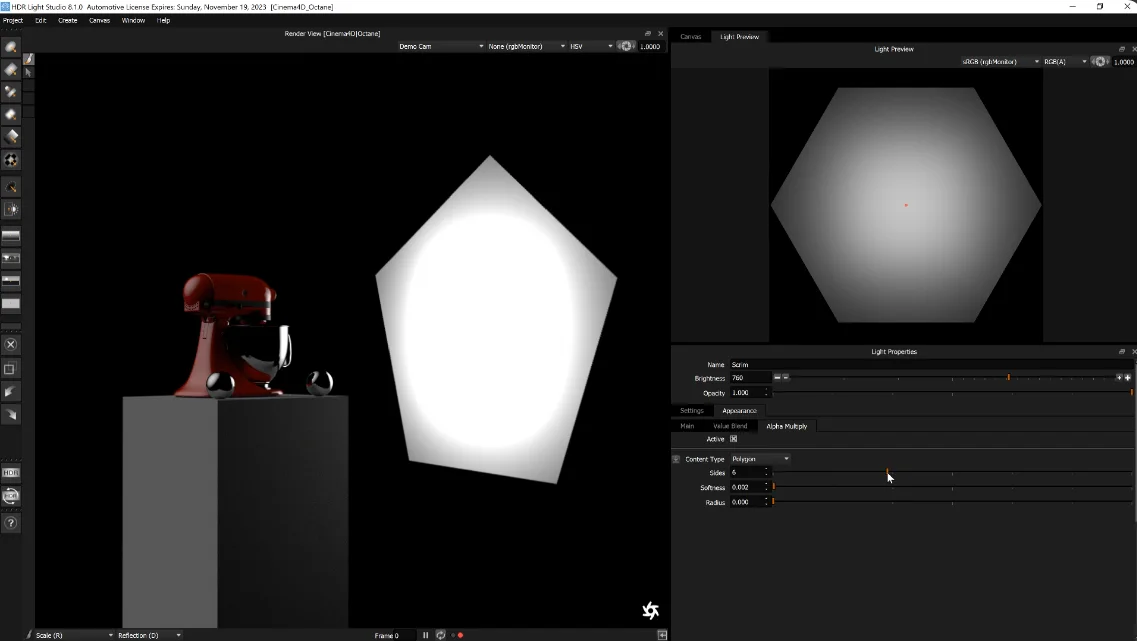Open the Reflection (D) dropdown in status bar
This screenshot has height=641, width=1137.
pyautogui.click(x=149, y=635)
